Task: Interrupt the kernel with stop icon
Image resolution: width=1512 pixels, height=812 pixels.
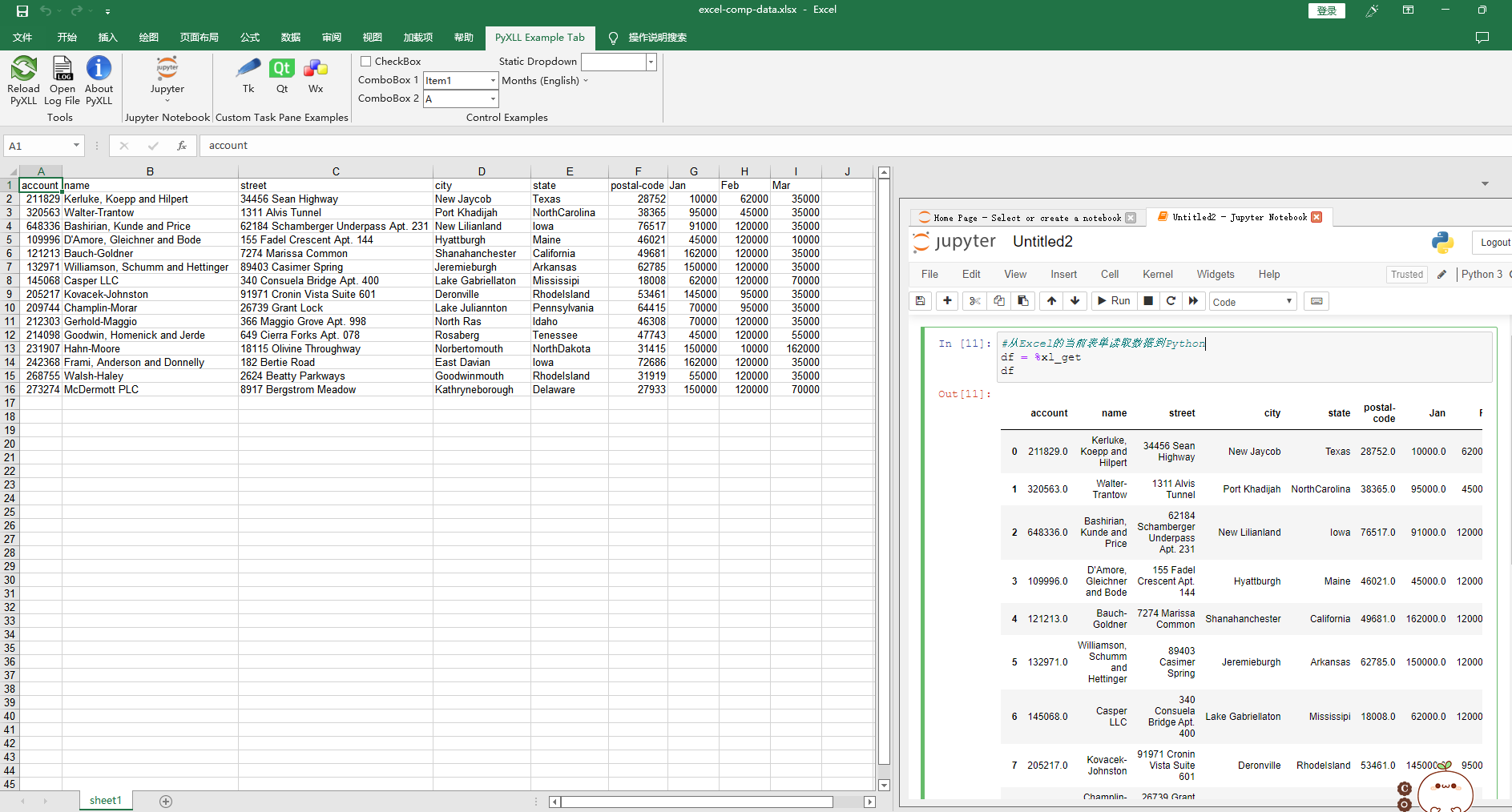Action: pos(1148,301)
